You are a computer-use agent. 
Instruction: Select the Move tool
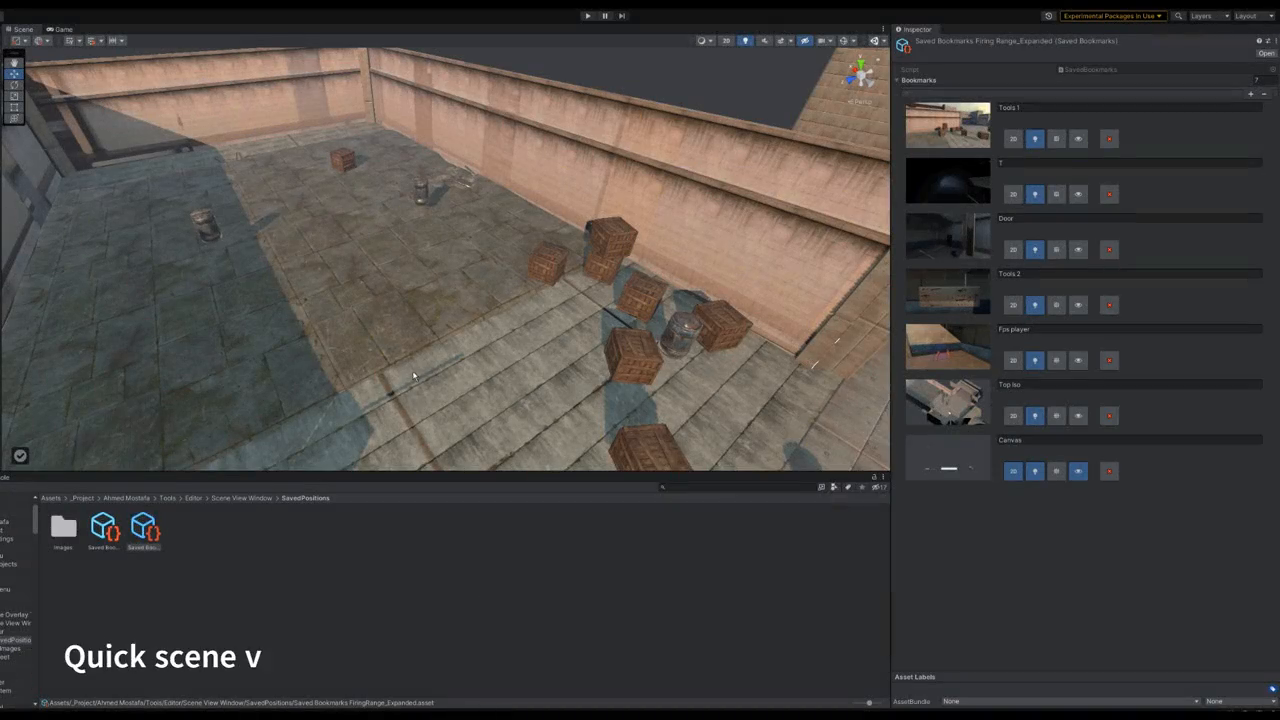click(x=14, y=74)
